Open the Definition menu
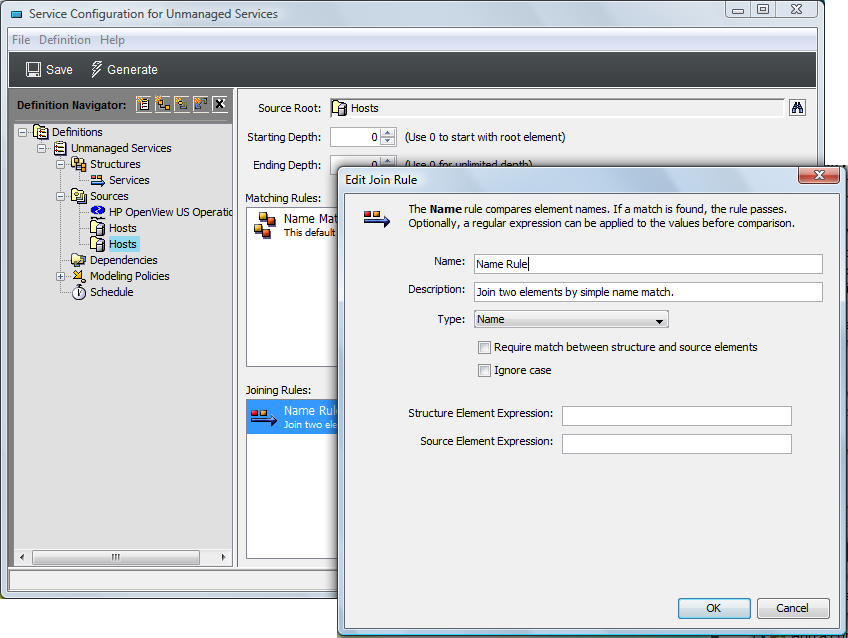Image resolution: width=848 pixels, height=638 pixels. pos(65,40)
